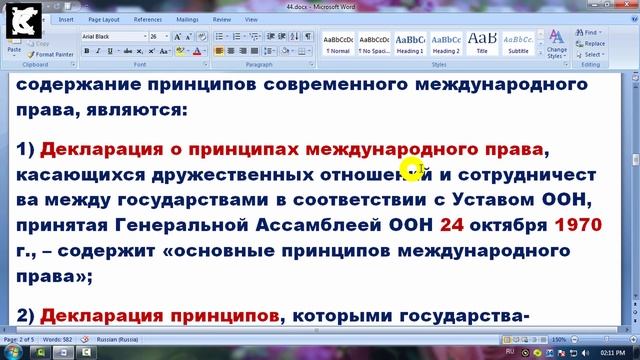Click the Page: 2 of 5 indicator

pyautogui.click(x=18, y=340)
